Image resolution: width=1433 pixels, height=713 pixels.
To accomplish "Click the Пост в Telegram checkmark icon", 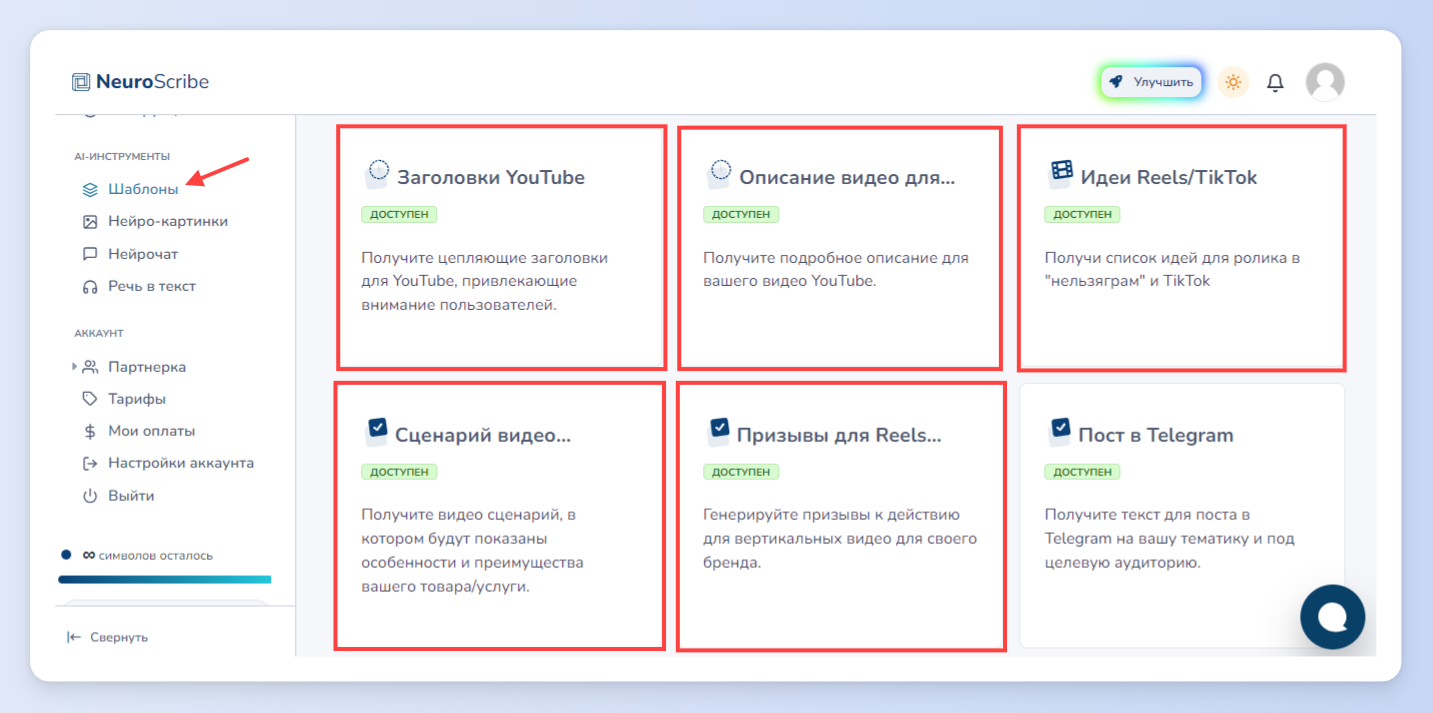I will (x=1059, y=431).
